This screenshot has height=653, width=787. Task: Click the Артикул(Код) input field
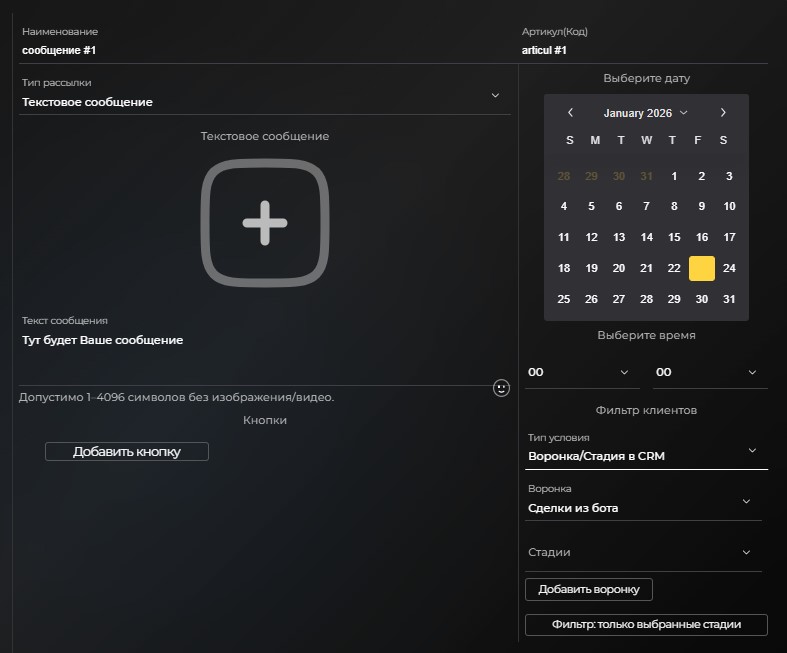coord(643,50)
